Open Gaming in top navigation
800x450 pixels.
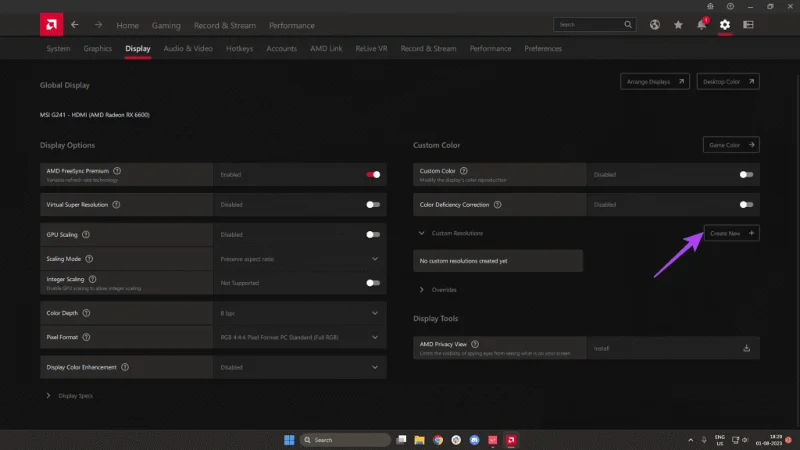pos(166,26)
